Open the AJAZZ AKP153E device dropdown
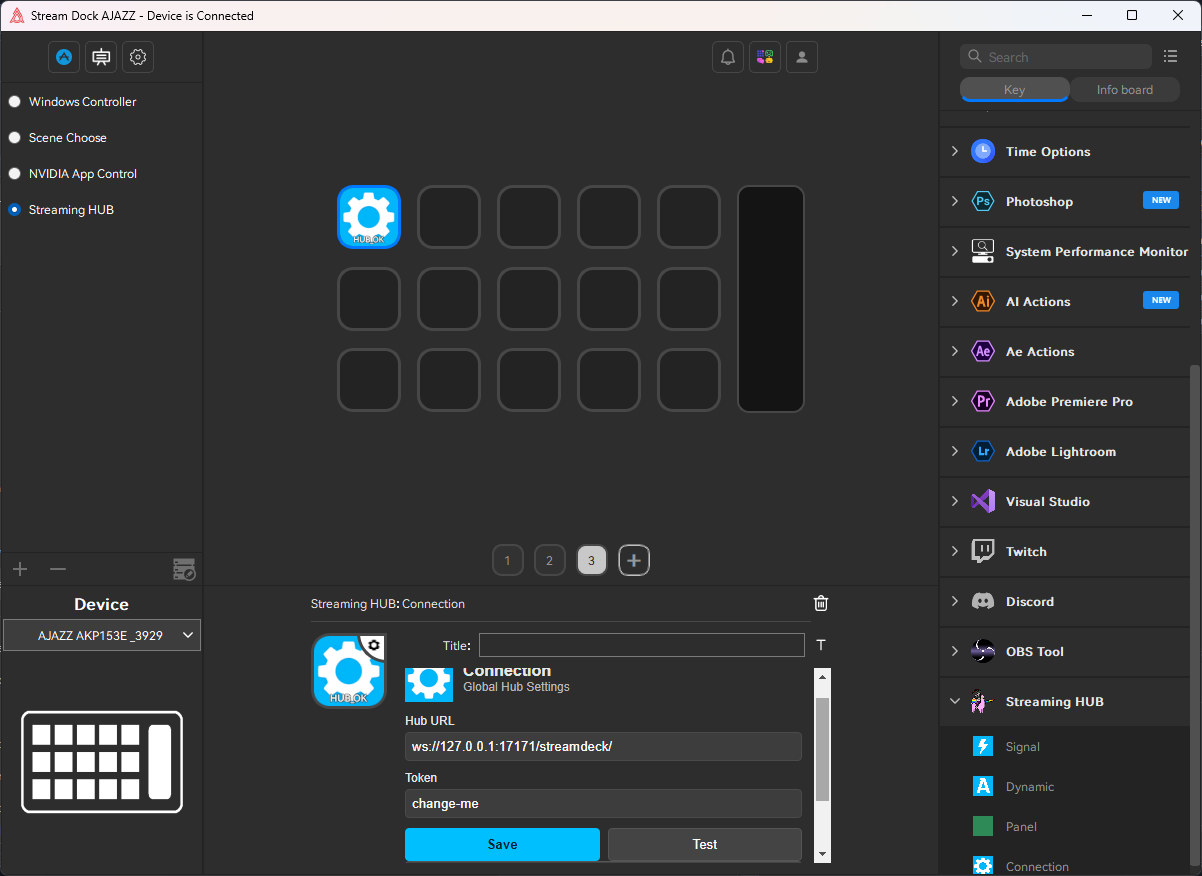Image resolution: width=1202 pixels, height=876 pixels. tap(102, 635)
